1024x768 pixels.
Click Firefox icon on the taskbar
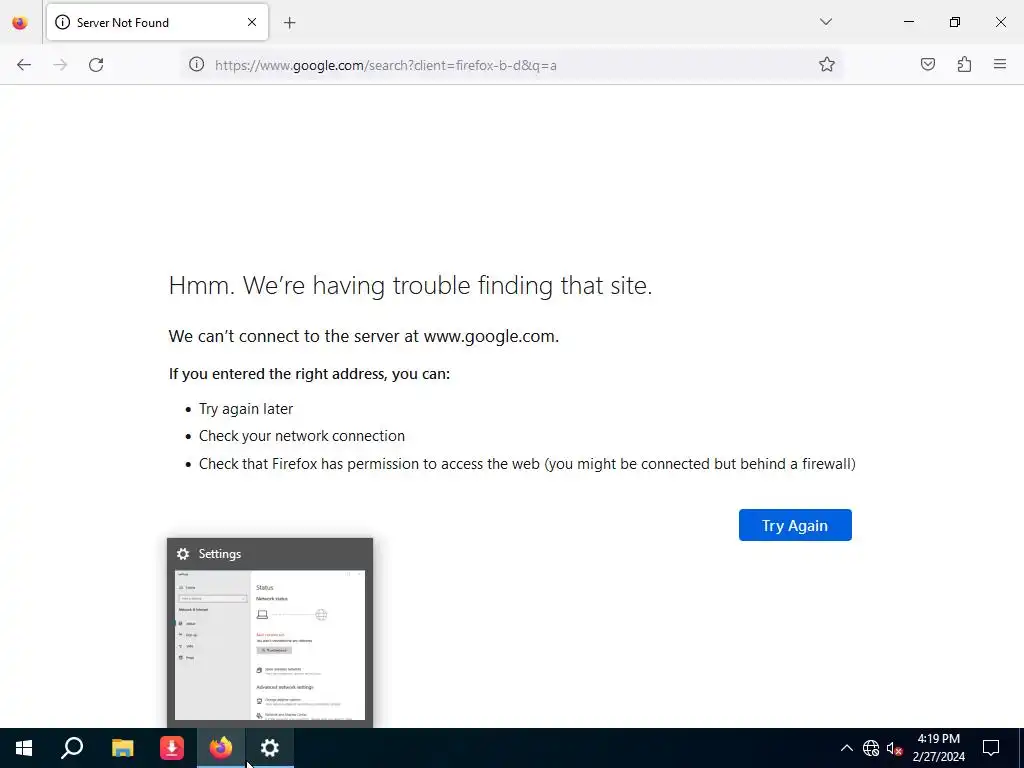221,748
